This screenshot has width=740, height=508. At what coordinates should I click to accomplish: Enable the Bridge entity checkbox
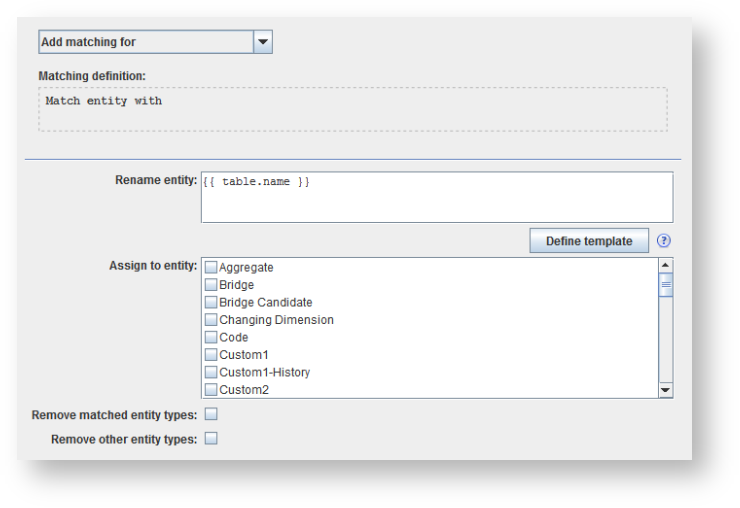click(x=211, y=285)
